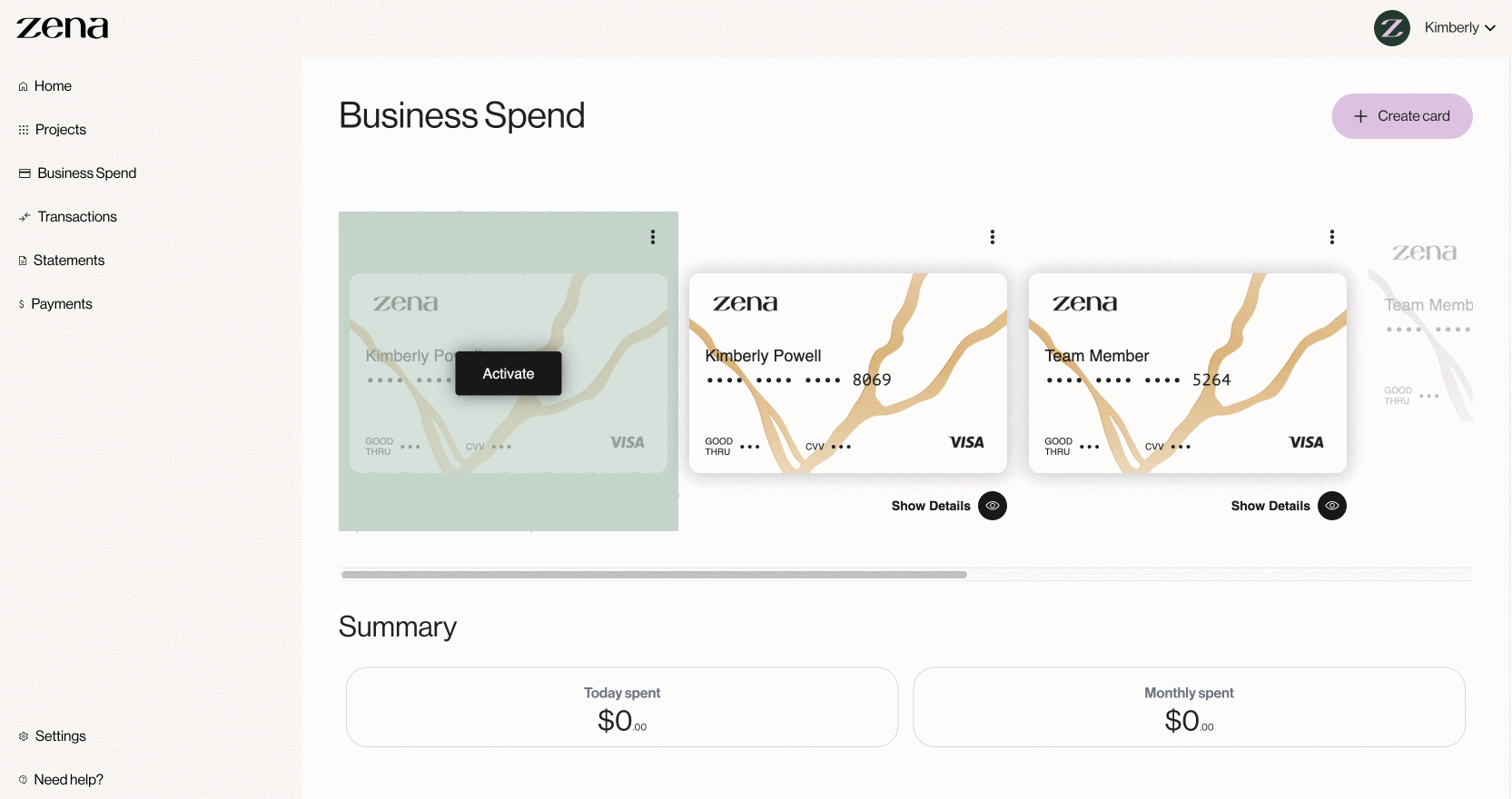
Task: Open three-dot menu for card 8069
Action: tap(993, 237)
